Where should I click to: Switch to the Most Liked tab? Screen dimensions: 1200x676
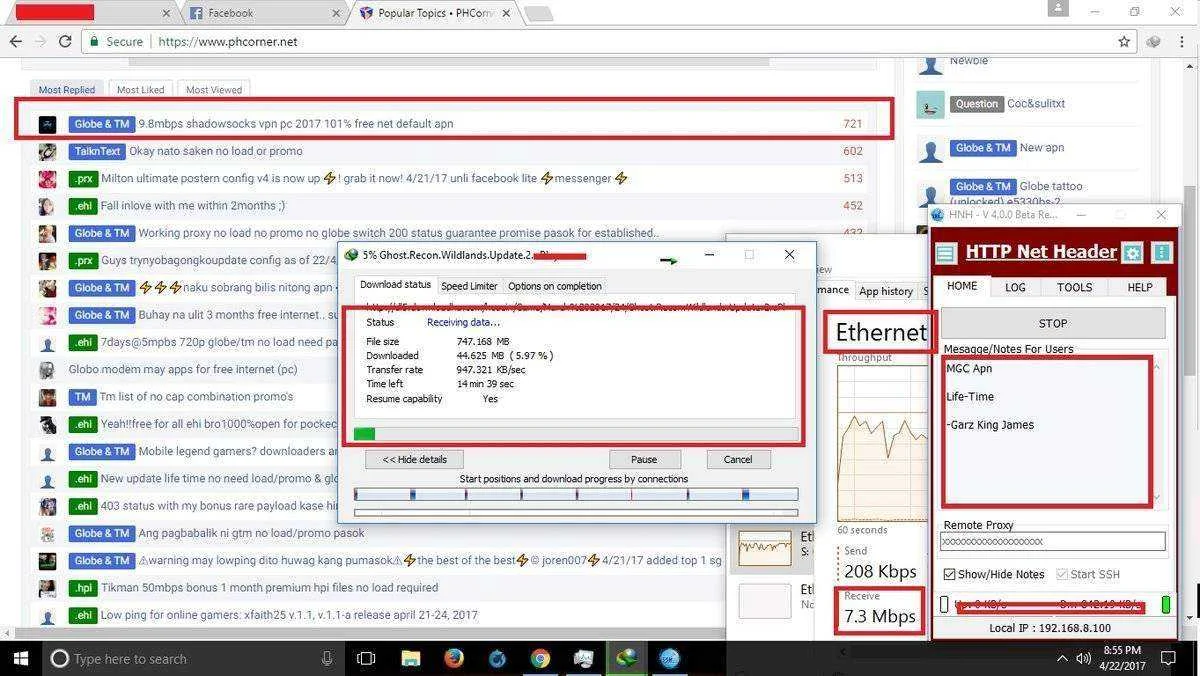click(x=140, y=90)
